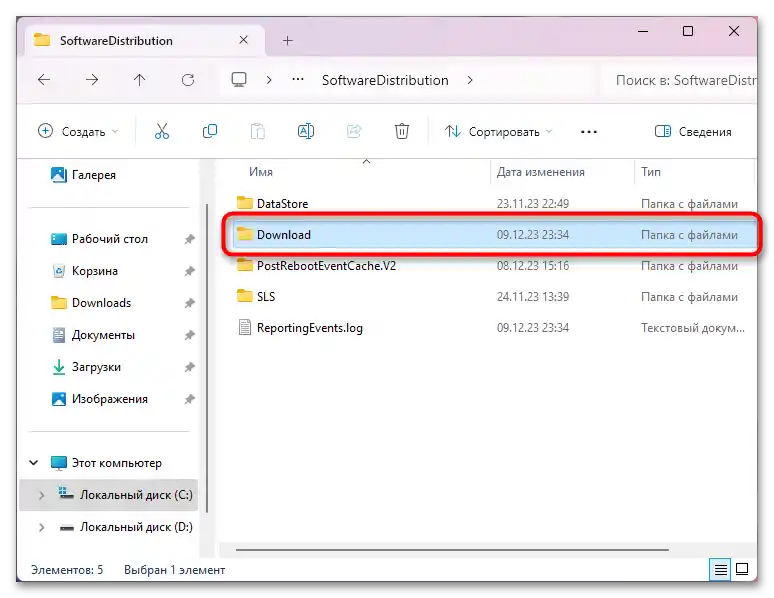Open Загрузки in navigation pane

(x=96, y=367)
